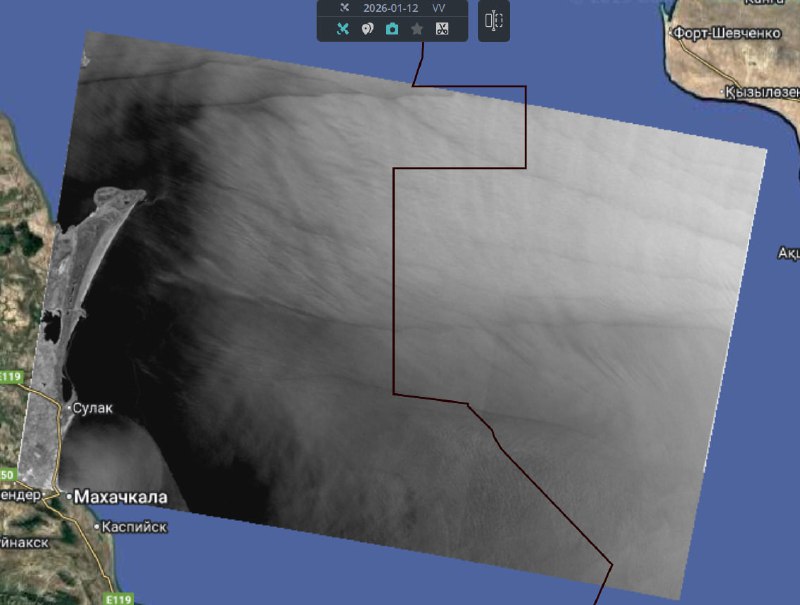800x605 pixels.
Task: Click the map pins location icon
Action: (x=367, y=29)
